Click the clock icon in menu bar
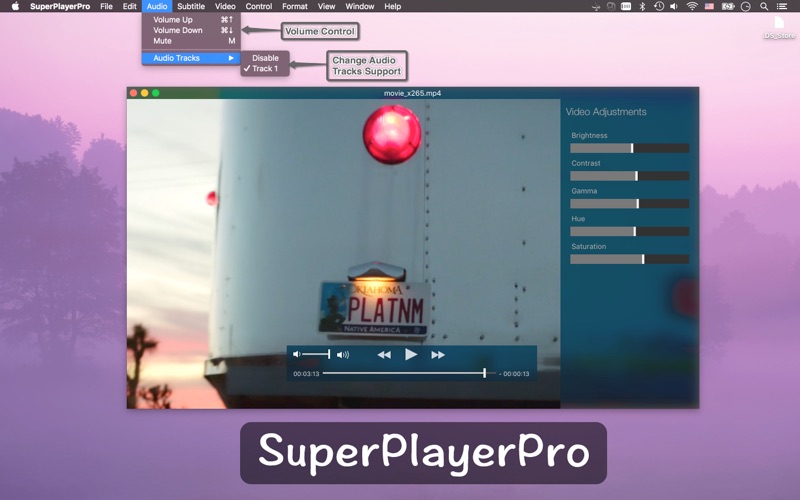 (x=746, y=7)
